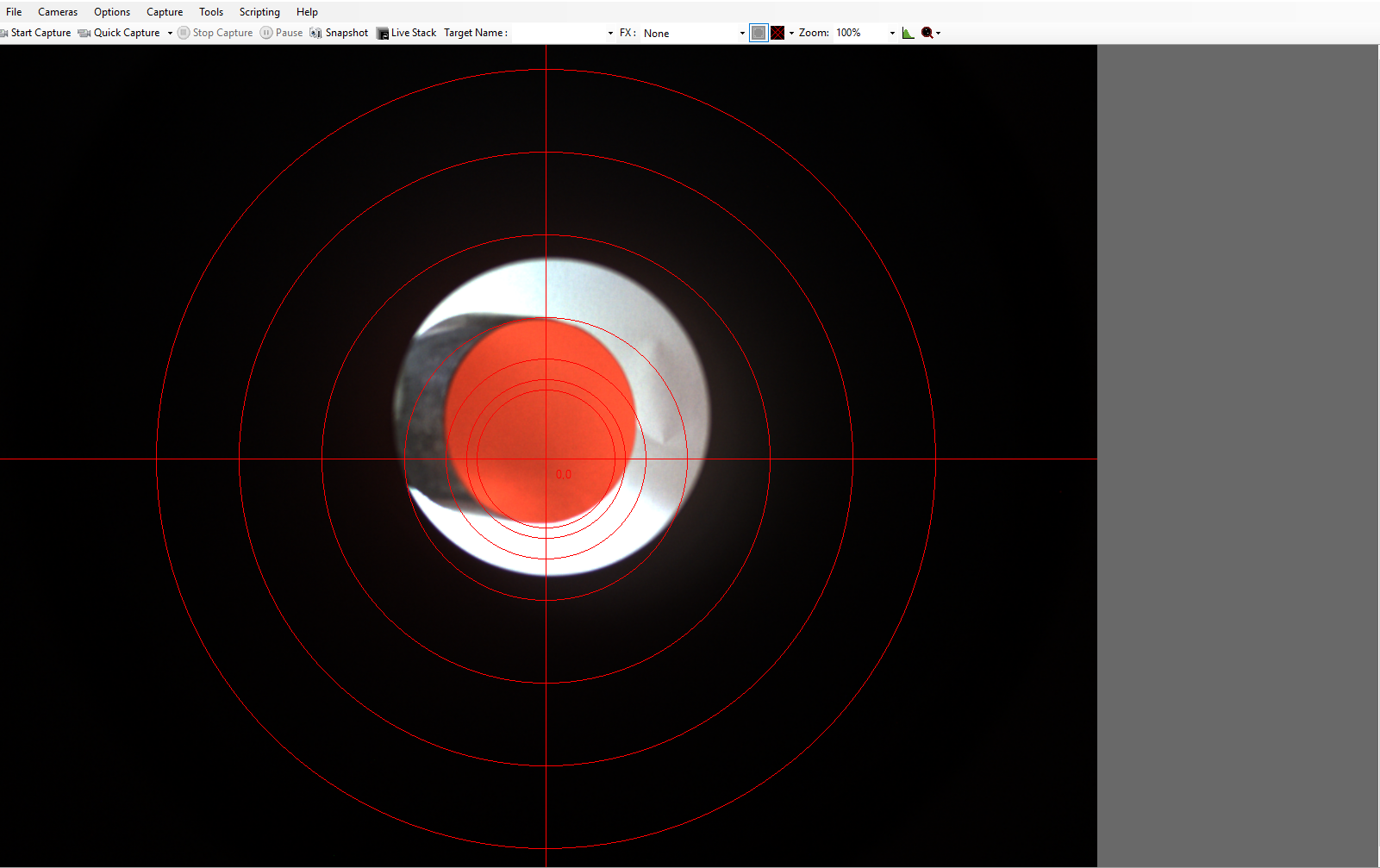1380x868 pixels.
Task: Click the Pause button
Action: (x=282, y=33)
